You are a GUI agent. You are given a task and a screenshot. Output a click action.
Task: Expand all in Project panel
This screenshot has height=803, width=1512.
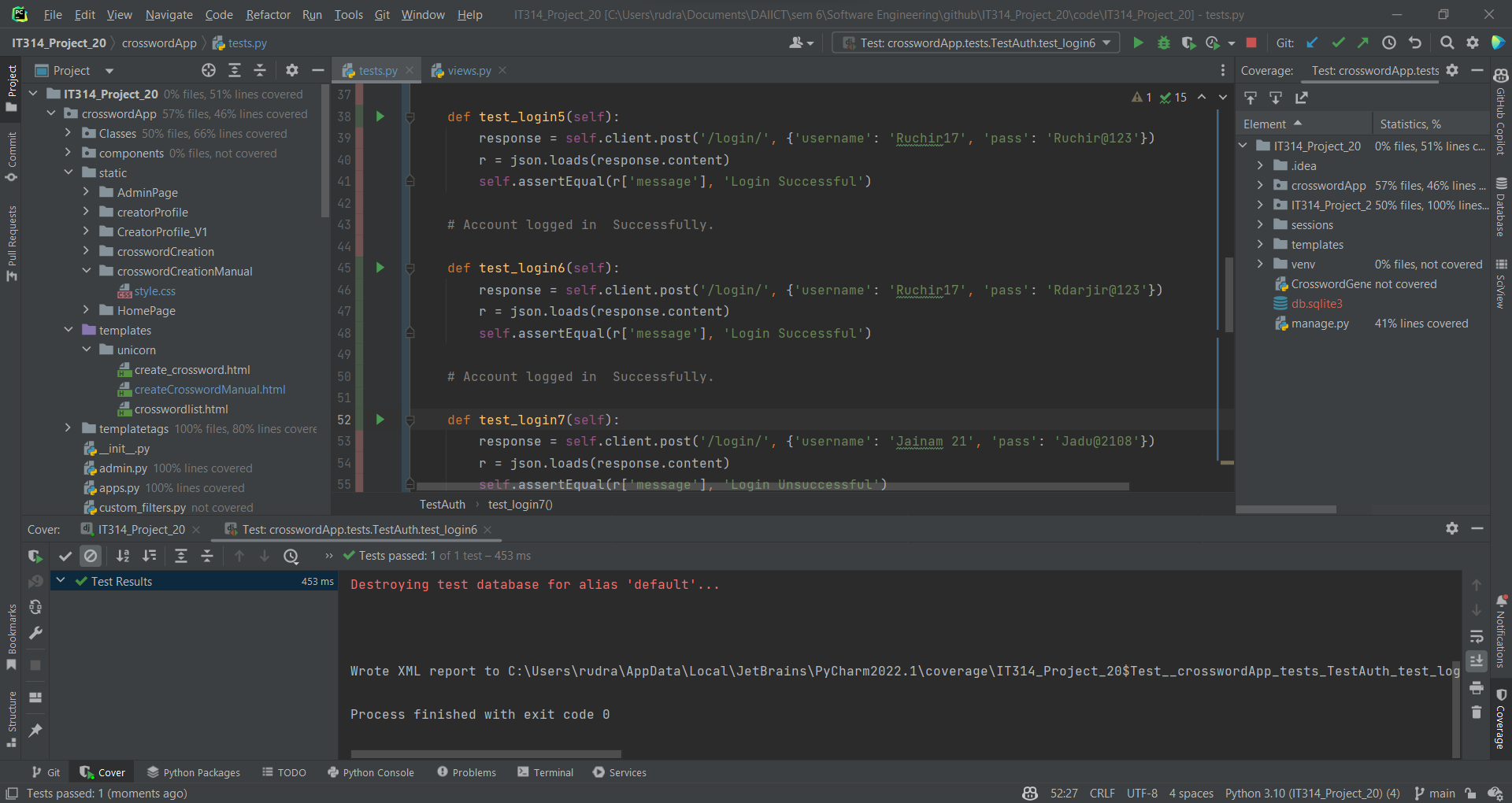coord(235,70)
